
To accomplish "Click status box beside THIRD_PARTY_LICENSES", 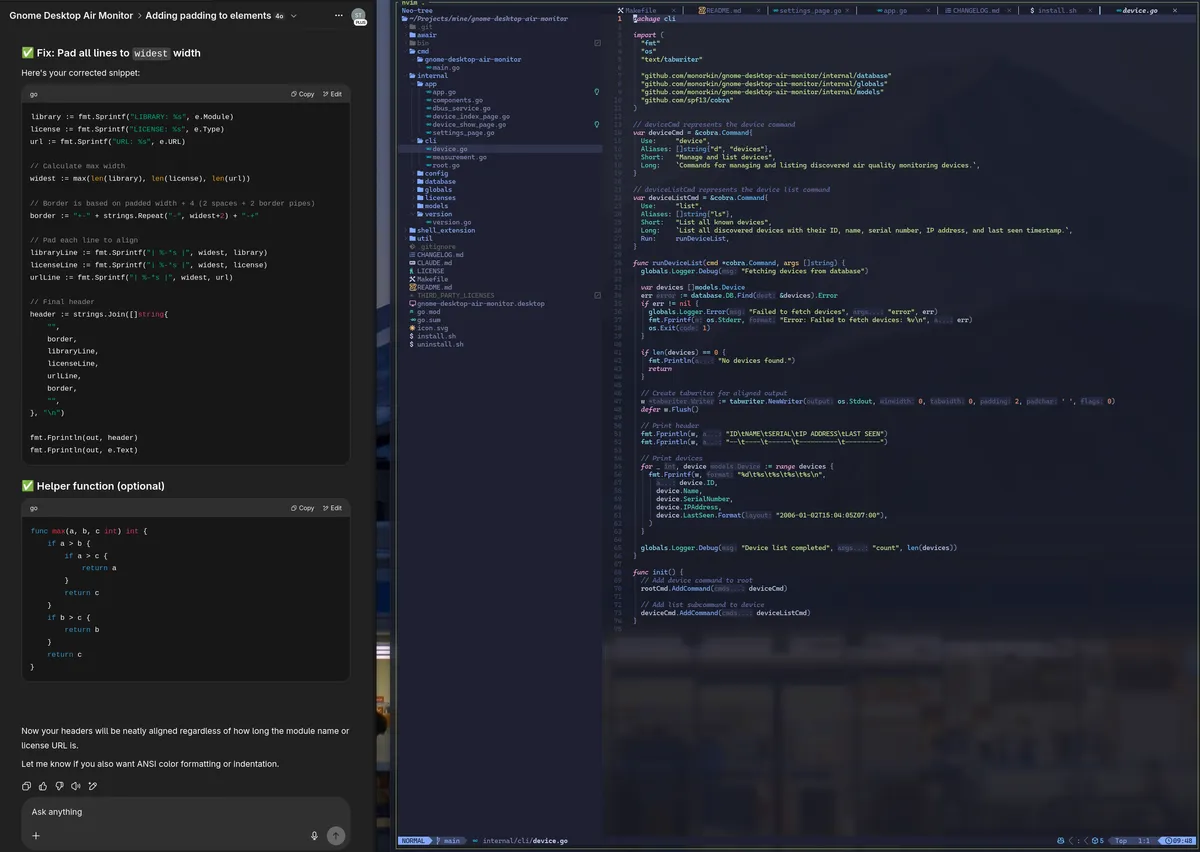I will tap(597, 295).
